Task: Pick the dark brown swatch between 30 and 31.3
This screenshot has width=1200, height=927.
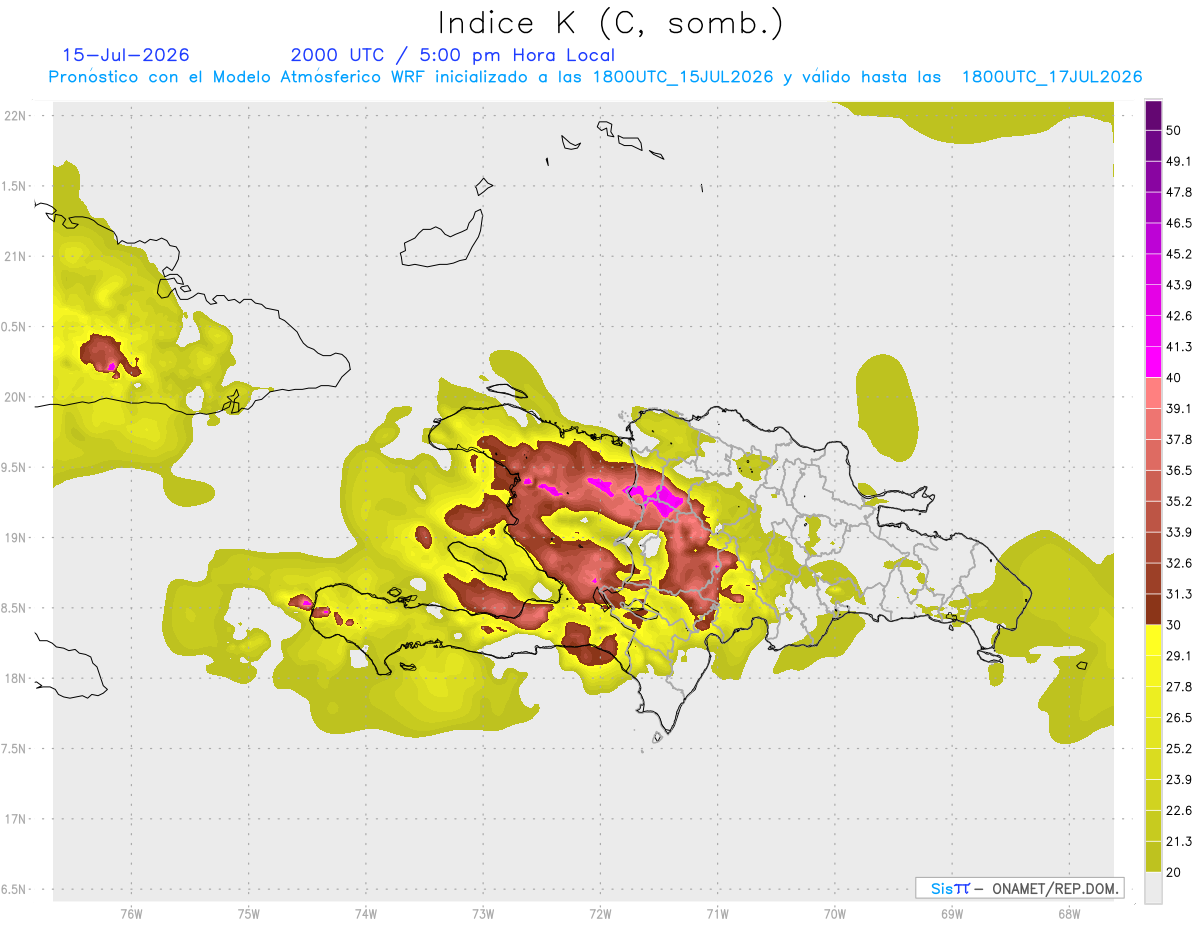Action: [1153, 610]
